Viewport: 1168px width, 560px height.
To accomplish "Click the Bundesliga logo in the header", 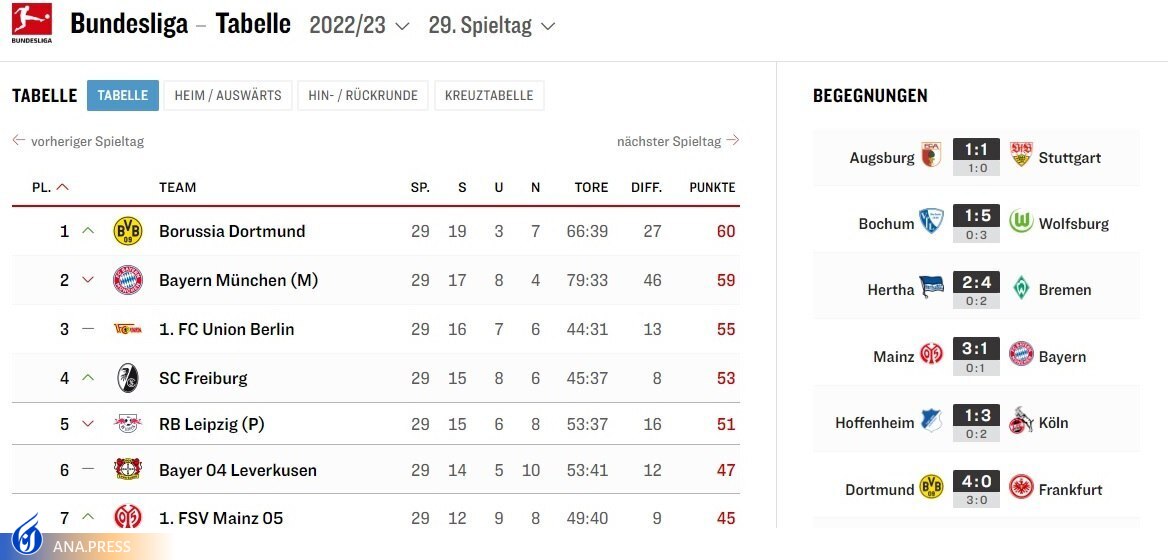I will point(32,24).
